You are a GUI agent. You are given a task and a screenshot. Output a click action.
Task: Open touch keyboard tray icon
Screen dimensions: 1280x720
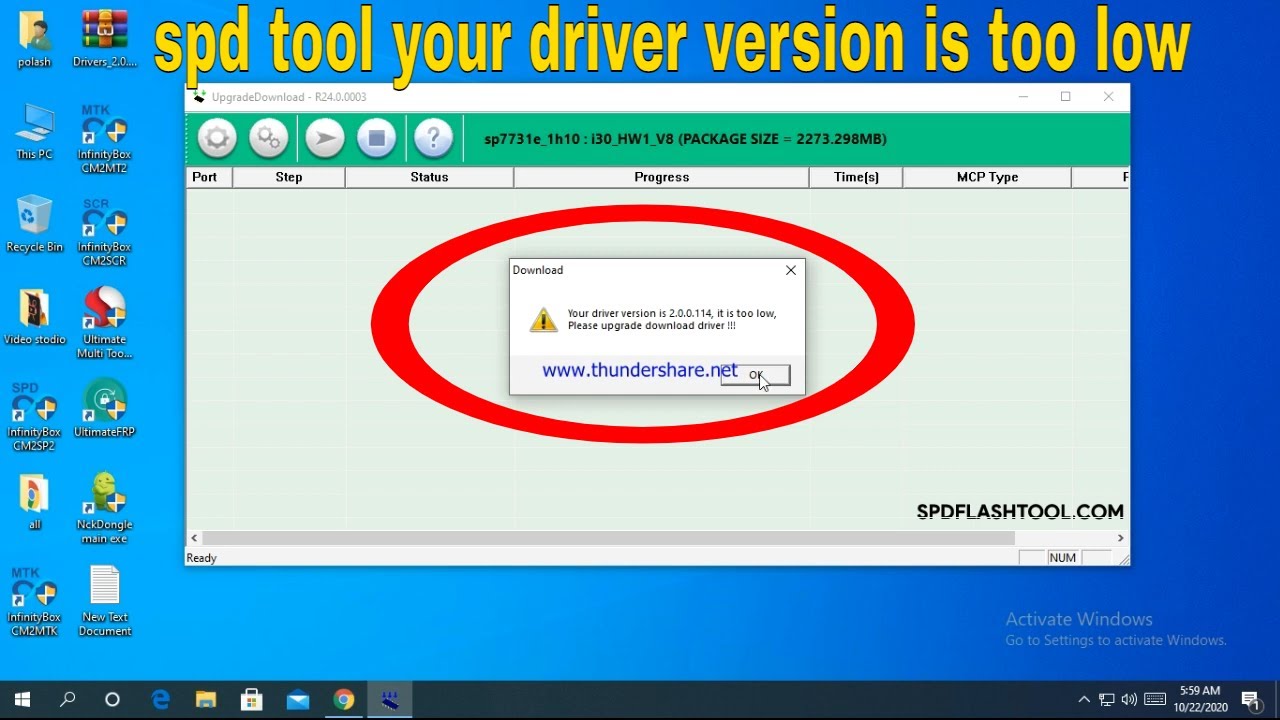click(x=1155, y=700)
